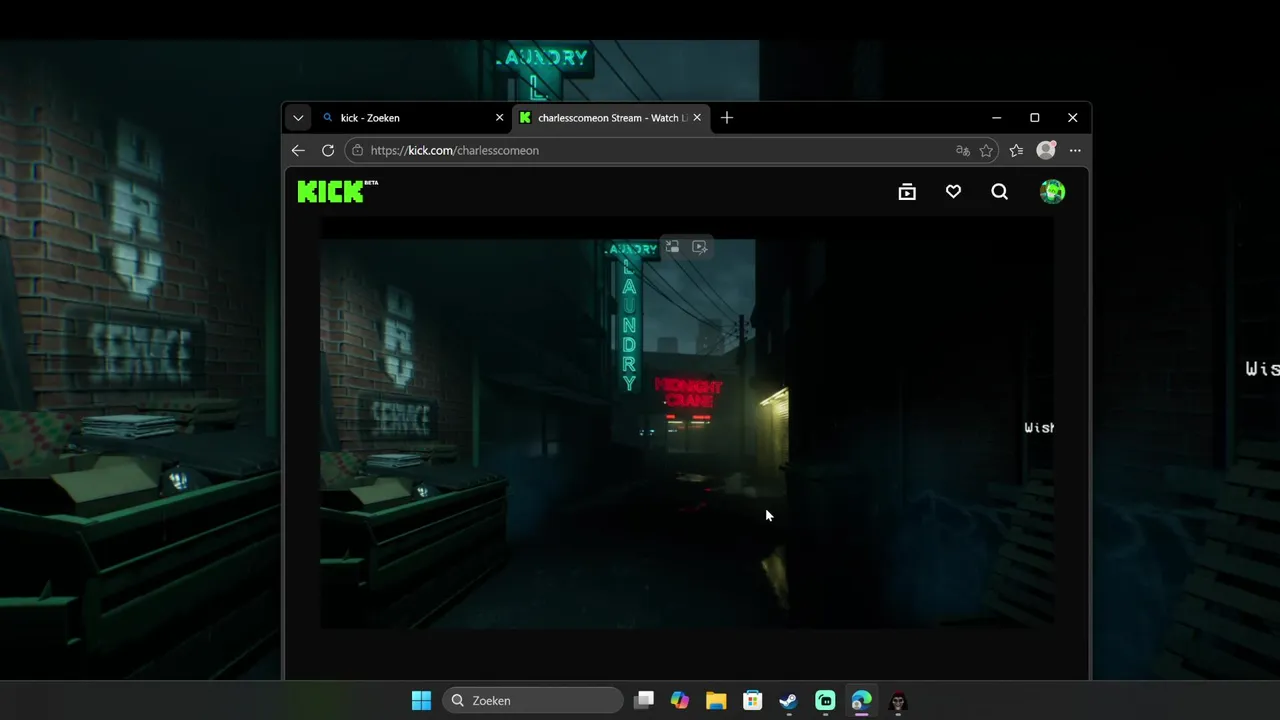Image resolution: width=1280 pixels, height=720 pixels.
Task: Close the kick - Zoeken tab
Action: 500,117
